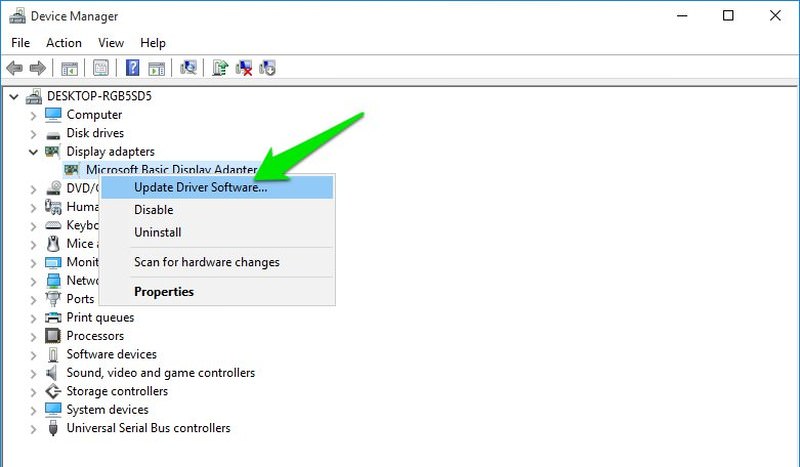Image resolution: width=800 pixels, height=467 pixels.
Task: Open the Action menu
Action: pos(64,43)
